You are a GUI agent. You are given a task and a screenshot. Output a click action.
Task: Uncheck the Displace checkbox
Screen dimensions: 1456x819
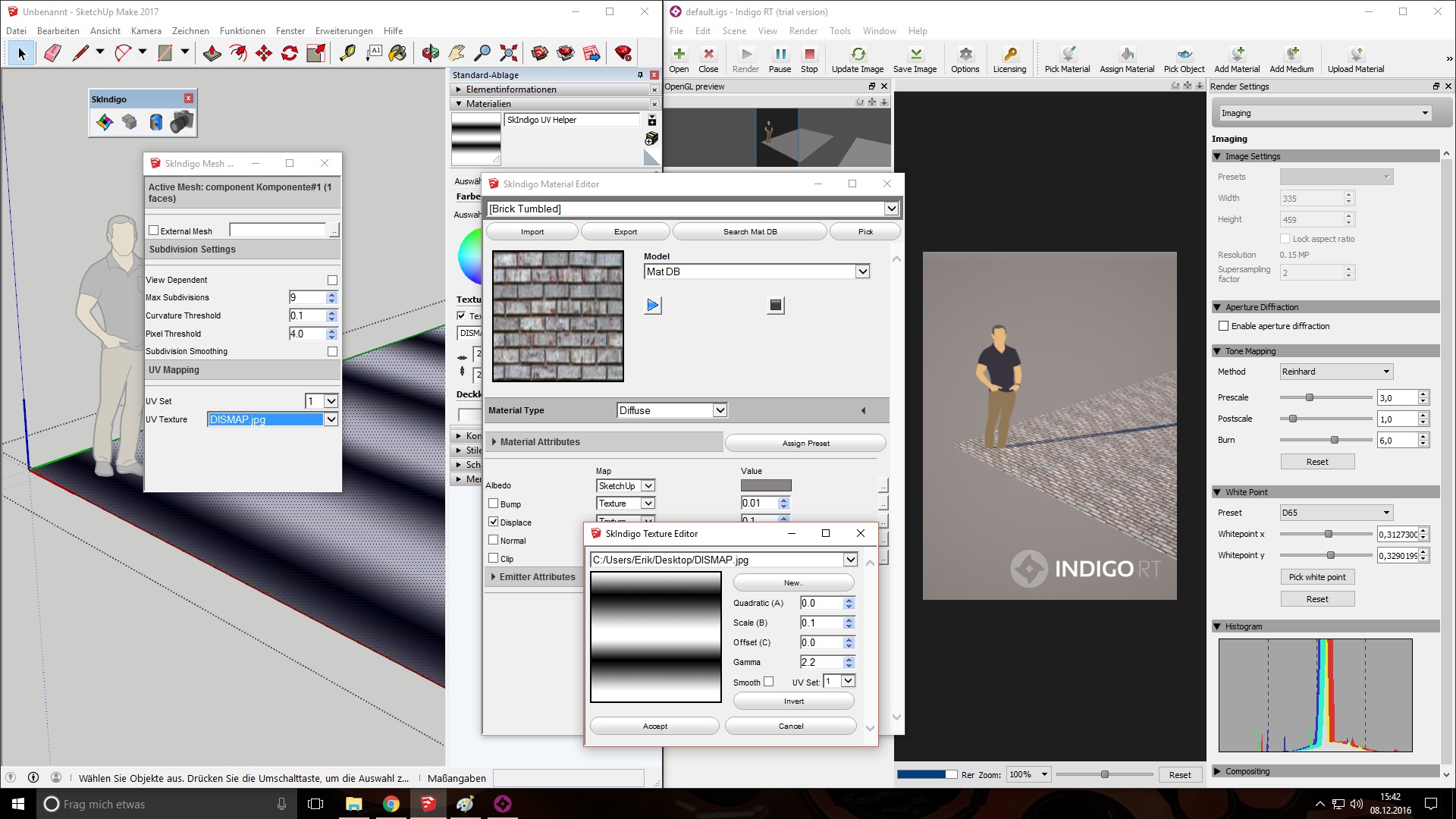tap(494, 522)
